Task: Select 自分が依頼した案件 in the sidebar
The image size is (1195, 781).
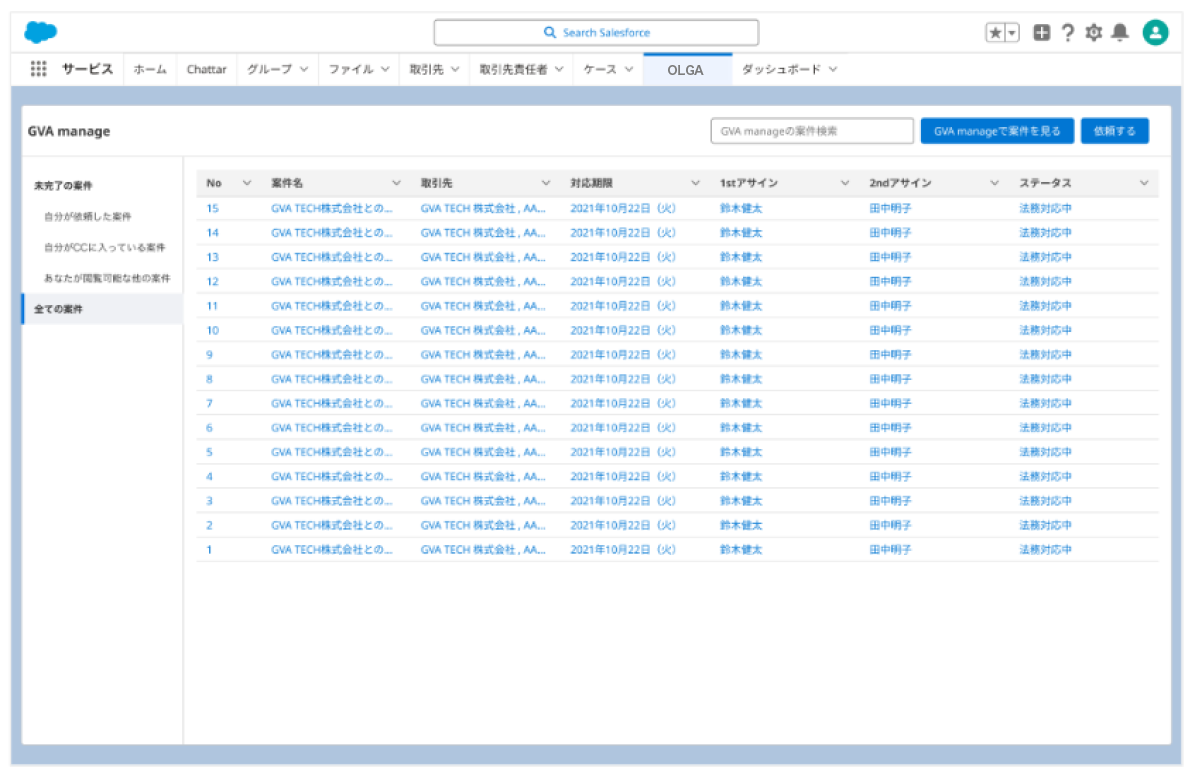Action: point(88,216)
